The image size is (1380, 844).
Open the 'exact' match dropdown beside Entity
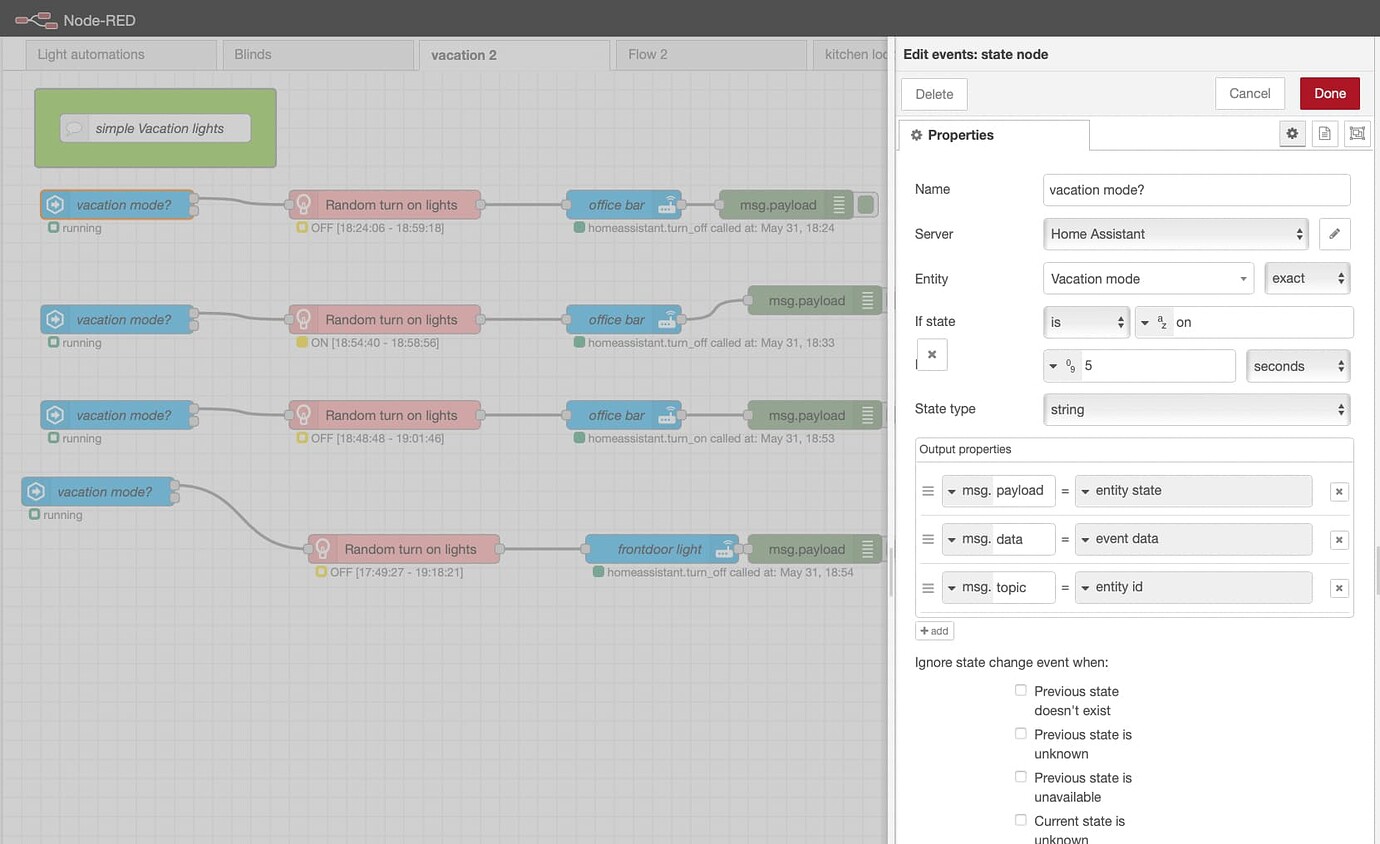1307,278
